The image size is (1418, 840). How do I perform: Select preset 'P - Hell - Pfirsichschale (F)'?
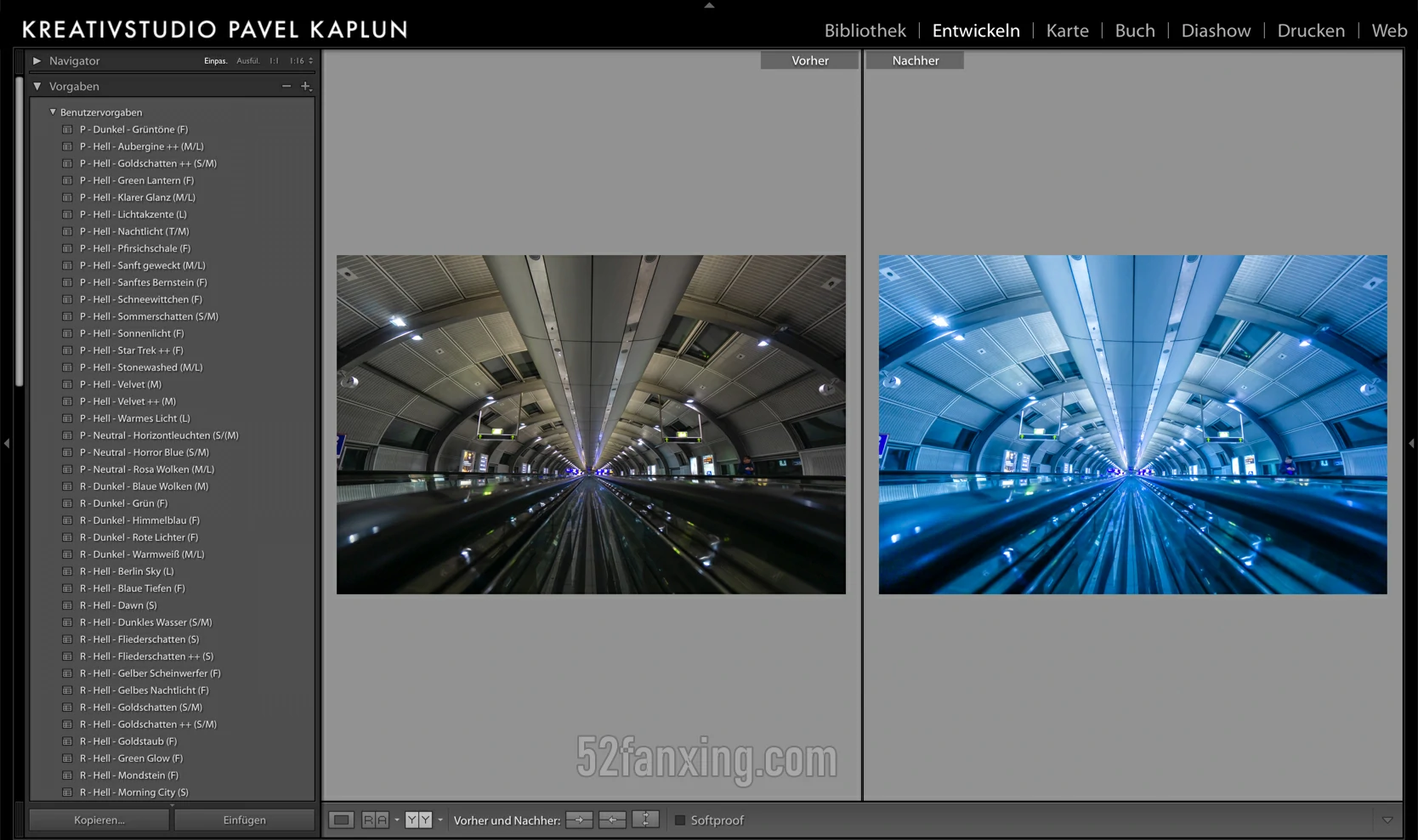135,248
